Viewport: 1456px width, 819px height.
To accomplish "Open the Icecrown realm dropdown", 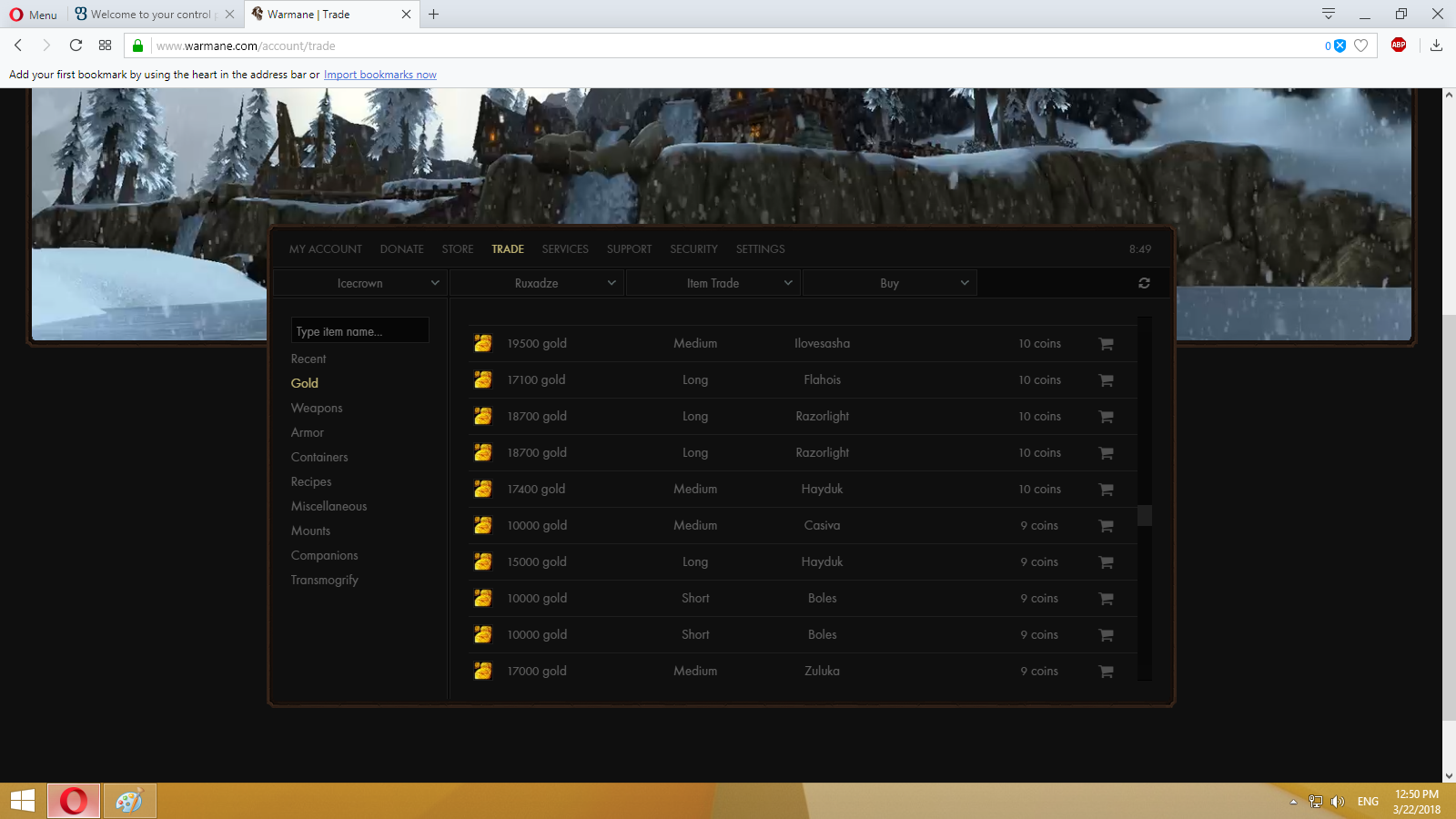I will [359, 283].
